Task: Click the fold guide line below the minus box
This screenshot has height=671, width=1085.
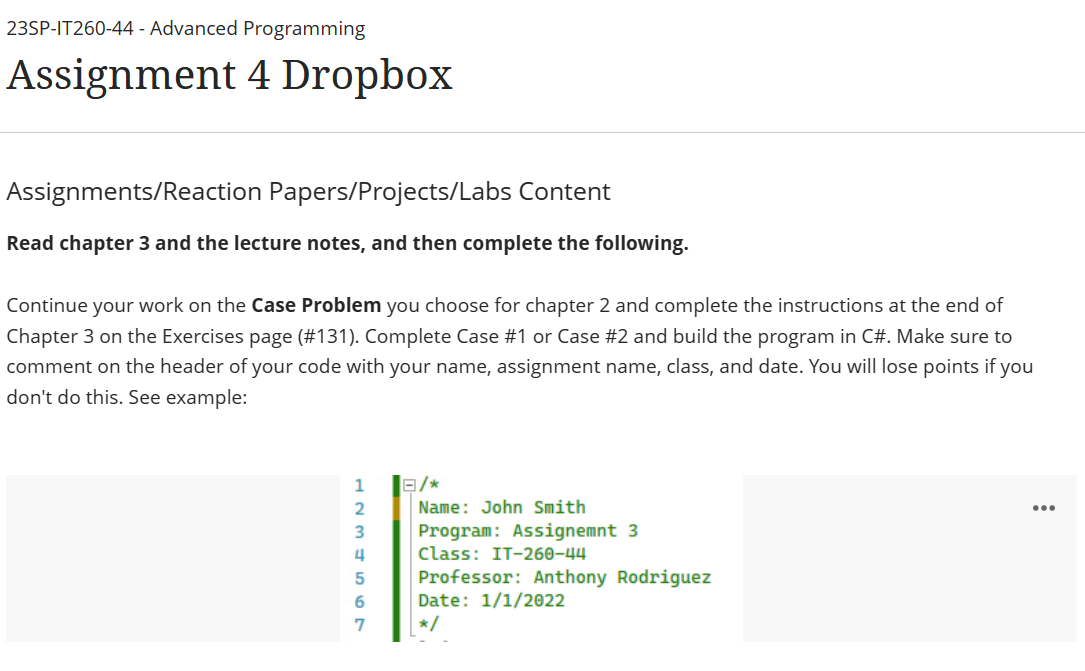Action: click(410, 560)
